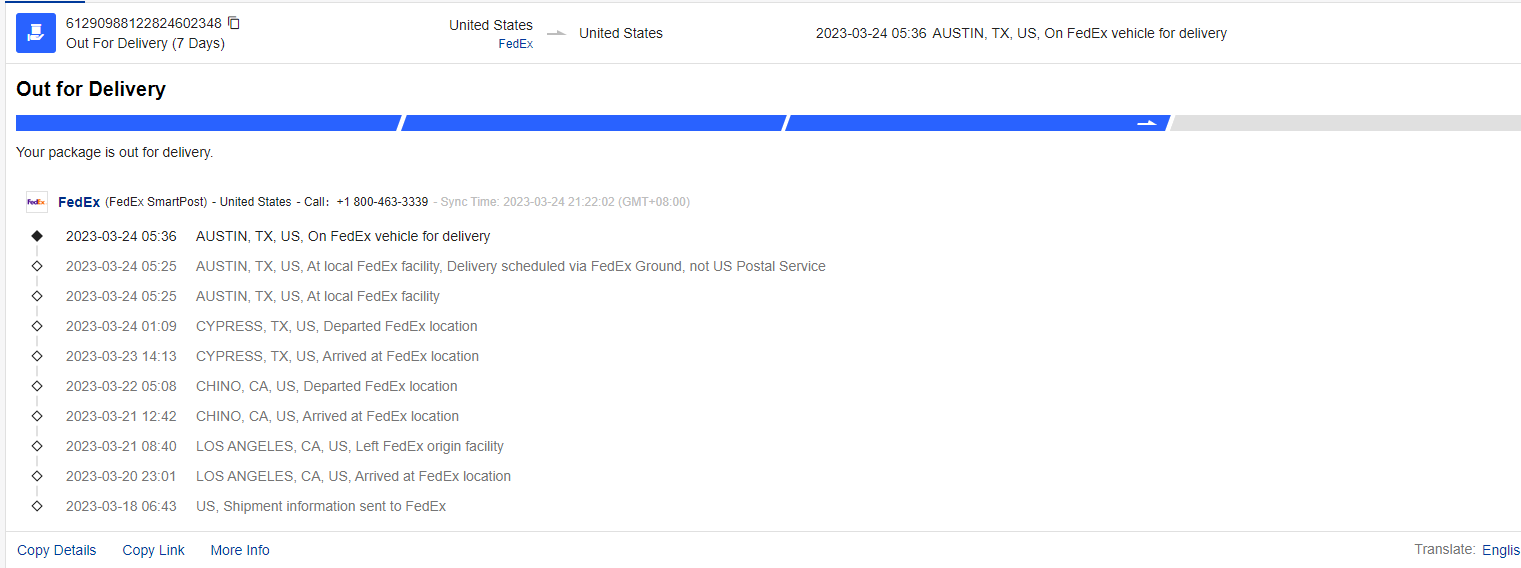Click the first blue progress bar segment
Image resolution: width=1521 pixels, height=568 pixels.
tap(208, 123)
